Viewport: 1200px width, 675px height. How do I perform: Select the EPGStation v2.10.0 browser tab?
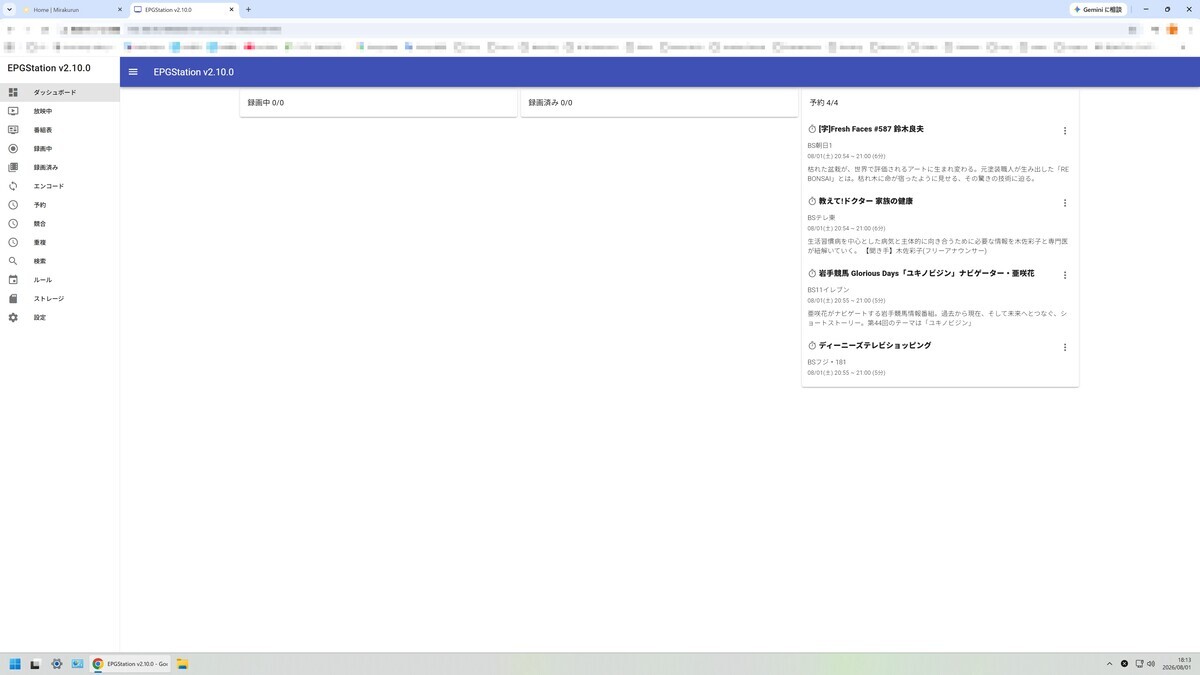185,9
